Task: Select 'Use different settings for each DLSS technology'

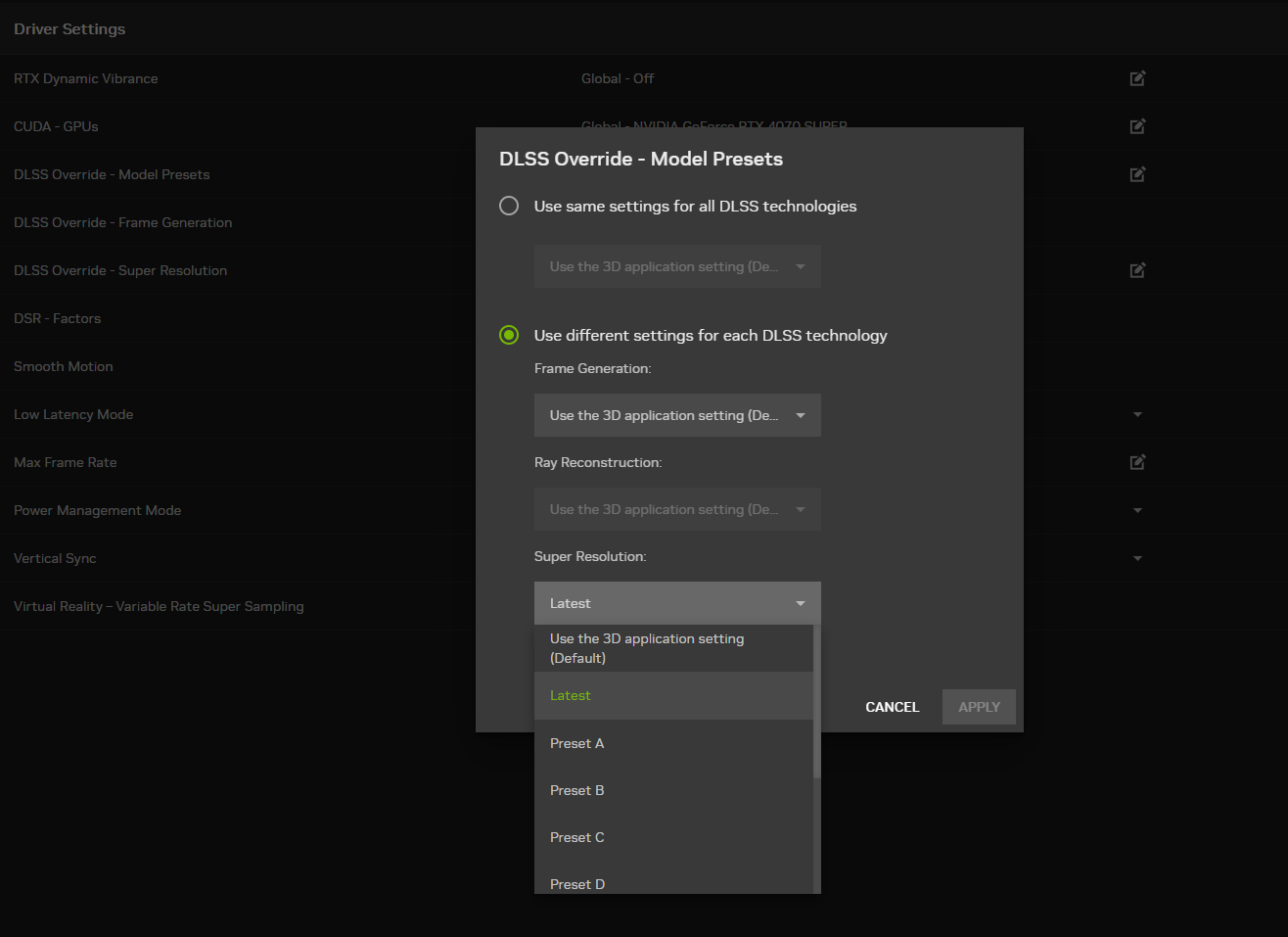Action: [509, 335]
